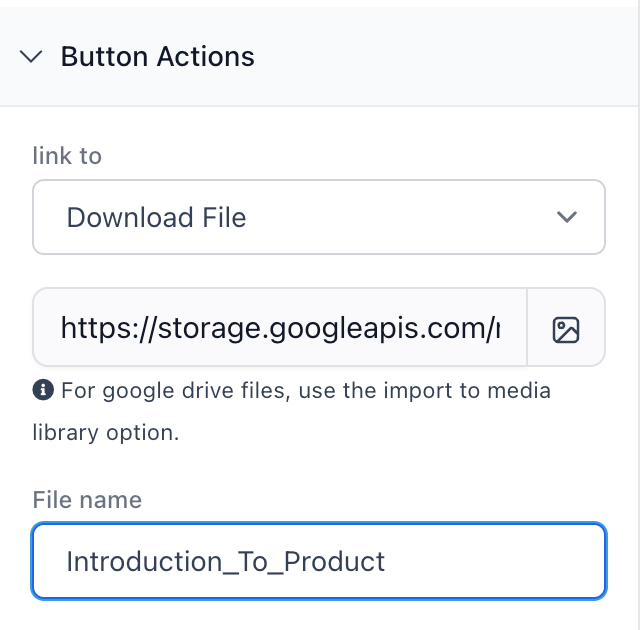Image resolution: width=640 pixels, height=630 pixels.
Task: Open the media library image picker icon
Action: (566, 330)
